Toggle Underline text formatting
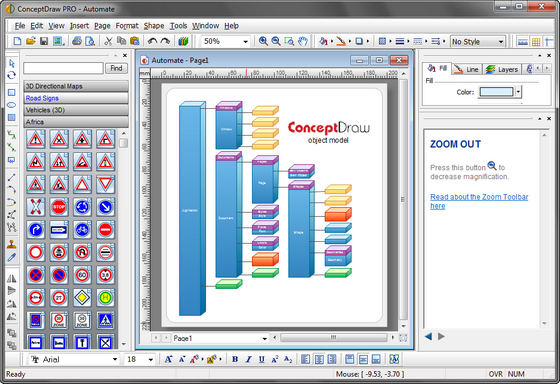Viewport: 560px width, 384px height. coord(261,359)
